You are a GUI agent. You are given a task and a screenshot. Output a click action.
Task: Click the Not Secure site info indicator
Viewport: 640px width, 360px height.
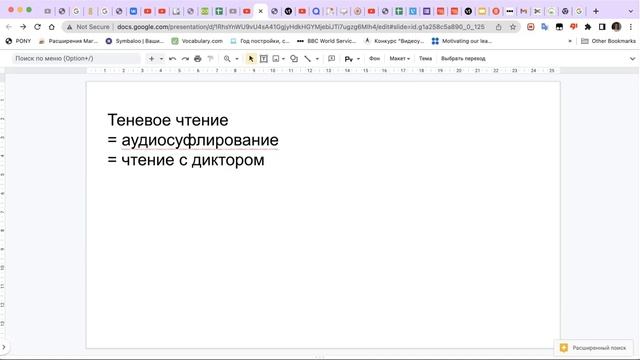tap(88, 27)
